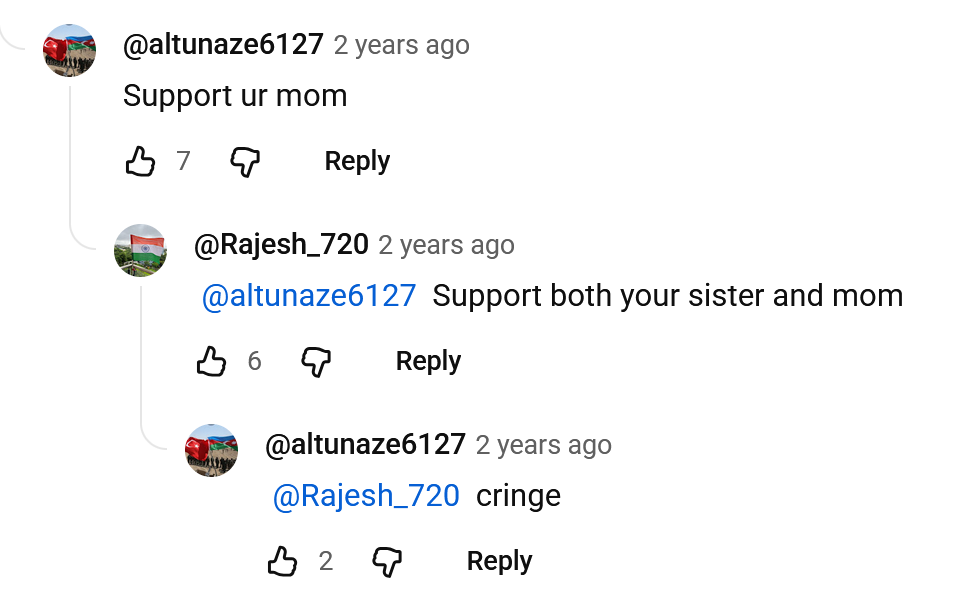The height and width of the screenshot is (610, 958).
Task: Dislike the "cringe" reply
Action: coord(387,561)
